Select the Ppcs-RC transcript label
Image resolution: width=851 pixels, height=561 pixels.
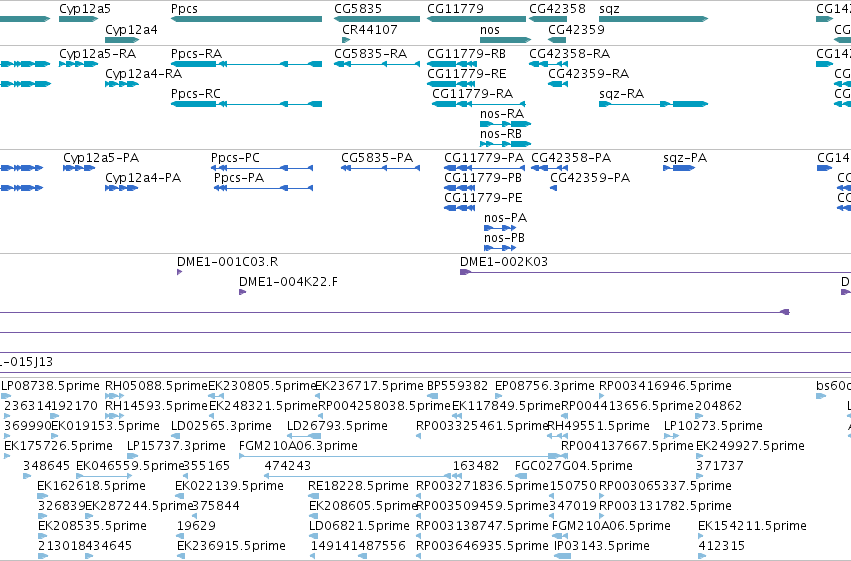(x=196, y=94)
